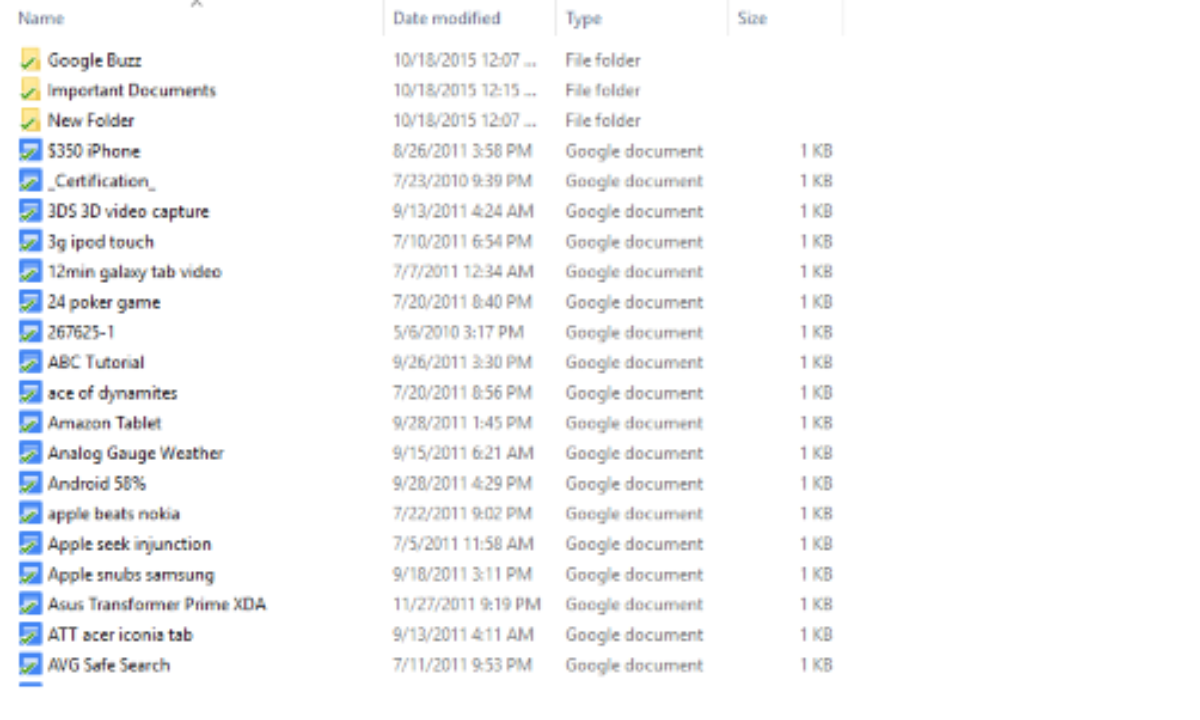Screen dimensions: 1200x720
Task: Click the Amazon Tablet document icon
Action: (x=30, y=423)
